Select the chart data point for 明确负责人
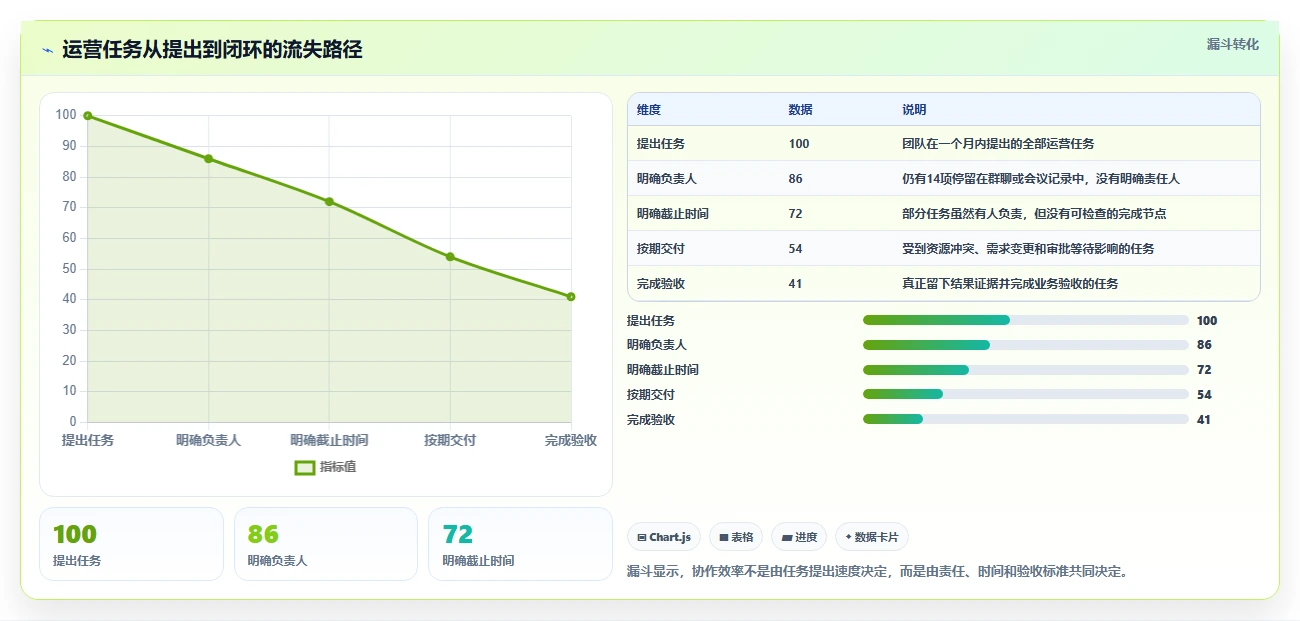 coord(208,158)
